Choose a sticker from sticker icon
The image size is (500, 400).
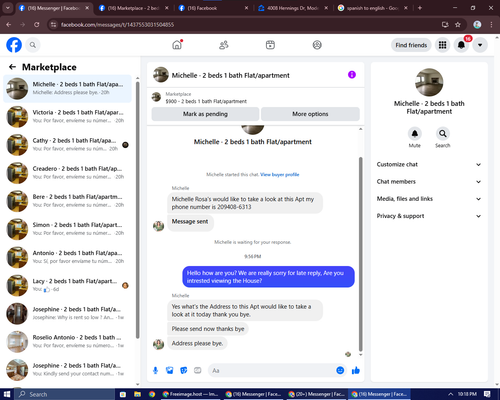pos(184,370)
